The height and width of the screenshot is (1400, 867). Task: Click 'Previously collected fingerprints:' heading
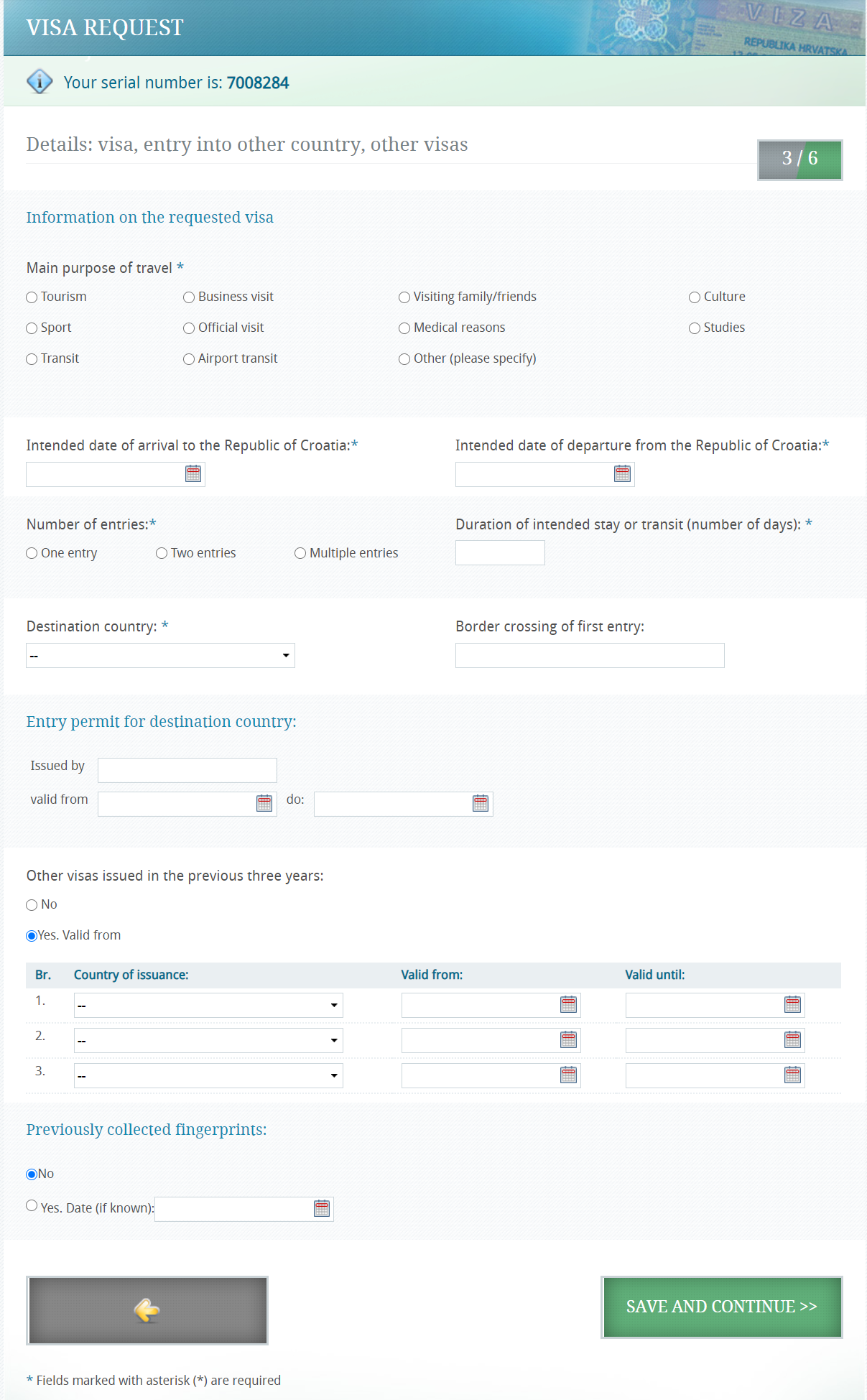click(147, 1129)
